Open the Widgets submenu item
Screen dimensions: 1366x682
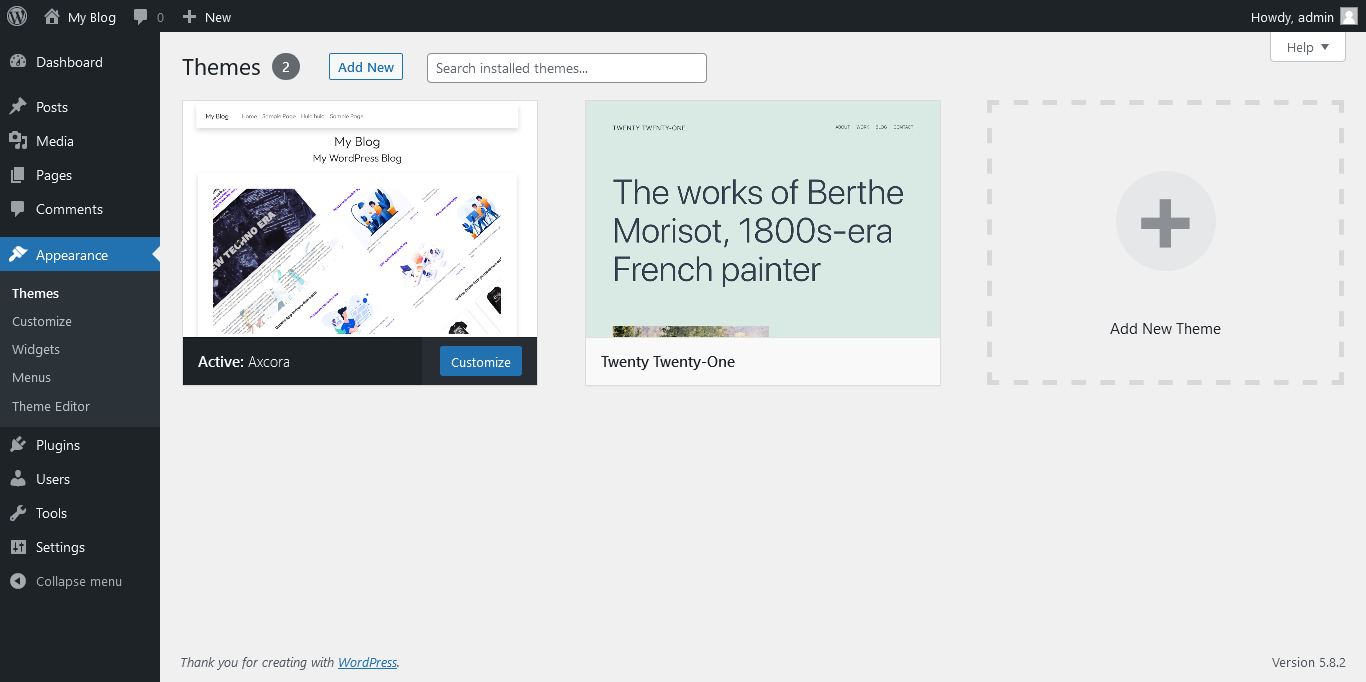tap(36, 349)
